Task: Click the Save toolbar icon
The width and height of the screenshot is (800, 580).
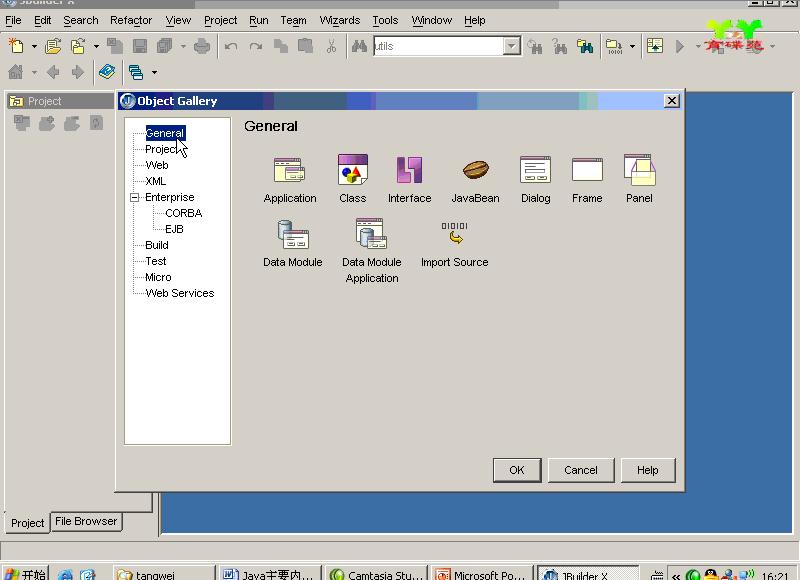Action: [140, 46]
